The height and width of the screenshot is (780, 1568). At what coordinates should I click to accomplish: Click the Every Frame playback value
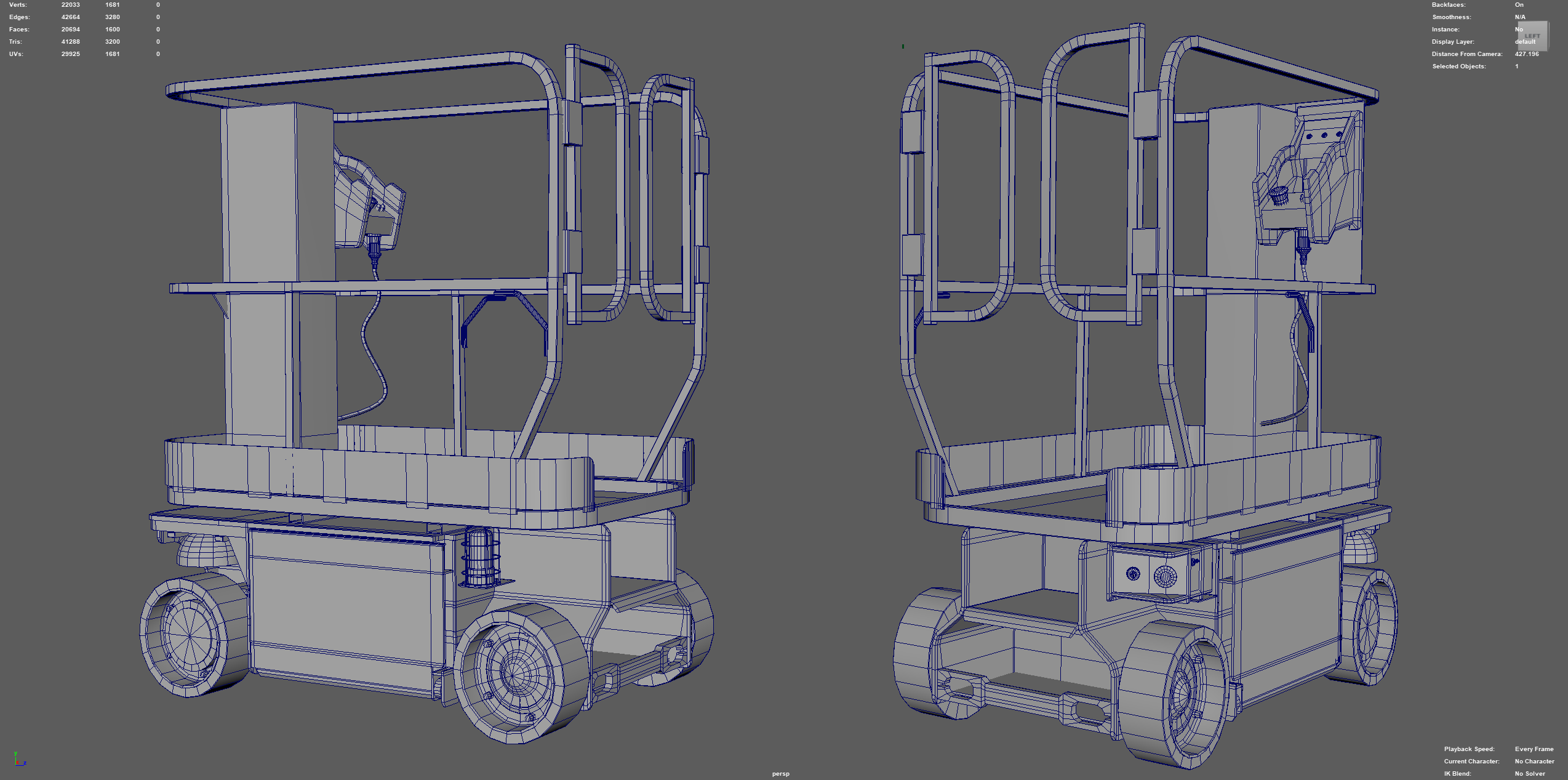tap(1534, 749)
